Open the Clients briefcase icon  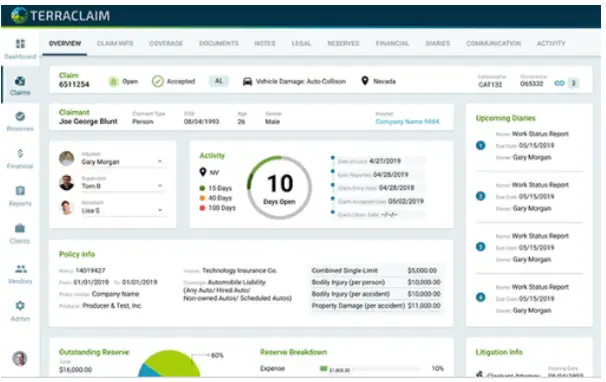point(20,228)
